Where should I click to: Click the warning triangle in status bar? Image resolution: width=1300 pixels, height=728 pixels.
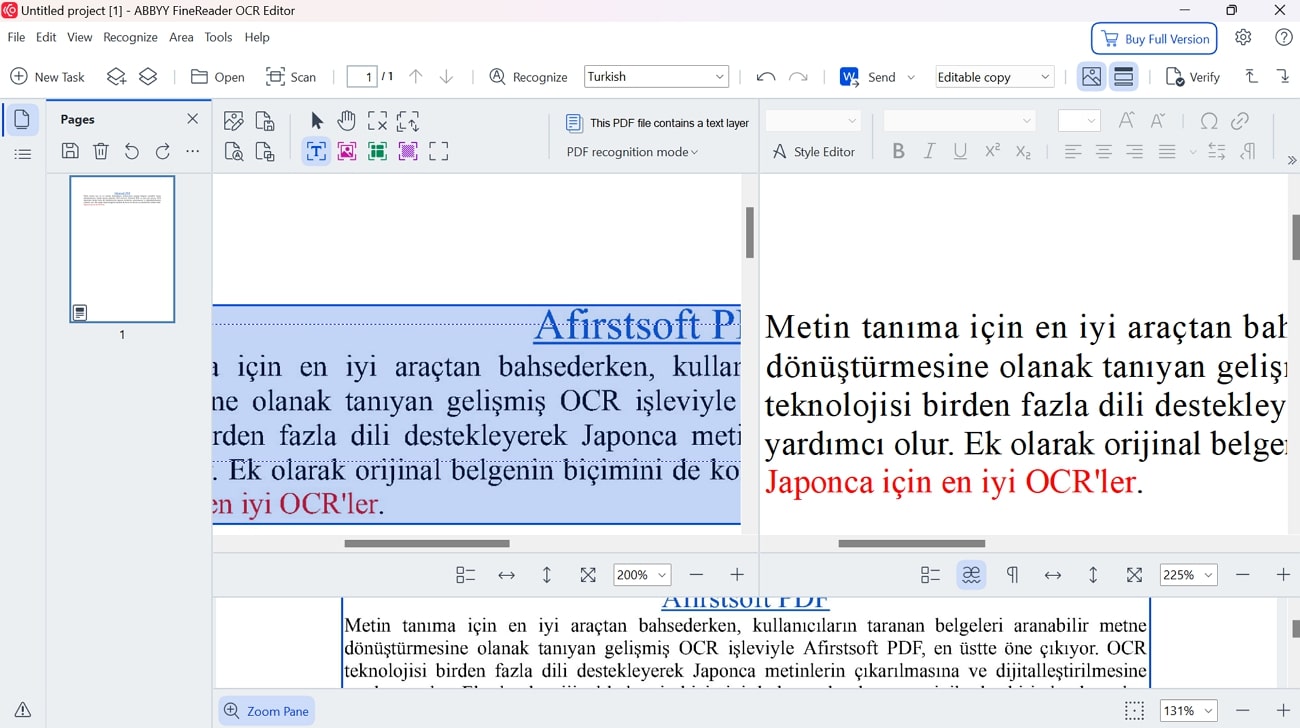(x=23, y=710)
